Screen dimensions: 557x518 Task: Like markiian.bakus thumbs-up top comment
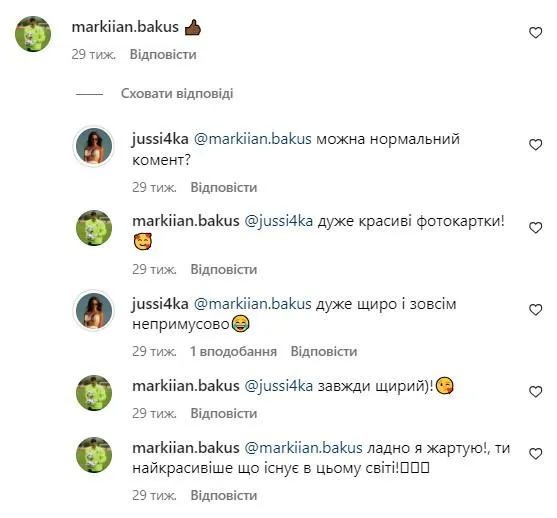pyautogui.click(x=535, y=33)
